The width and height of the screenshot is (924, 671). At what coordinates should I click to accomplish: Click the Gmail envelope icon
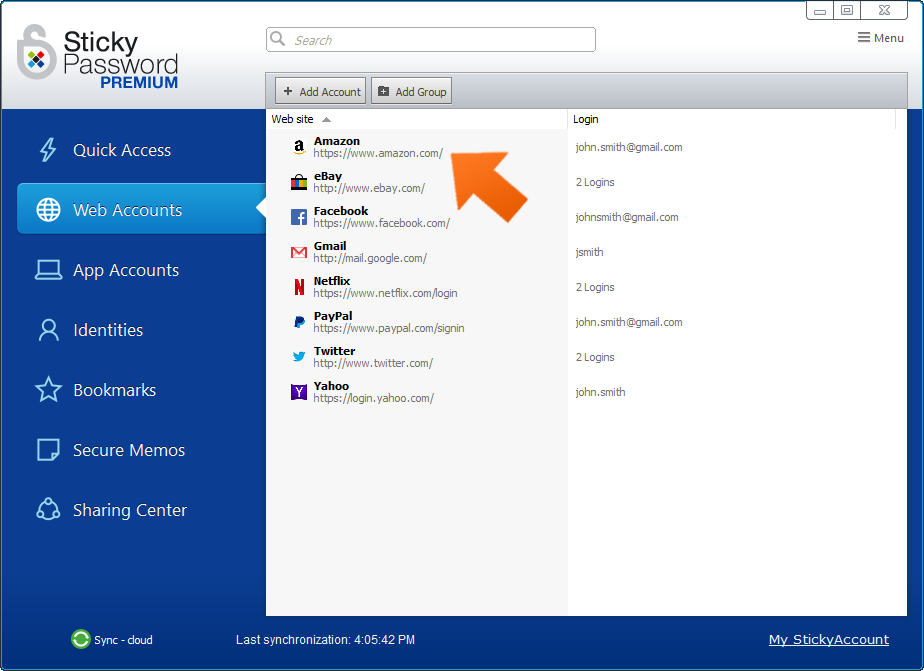[299, 252]
